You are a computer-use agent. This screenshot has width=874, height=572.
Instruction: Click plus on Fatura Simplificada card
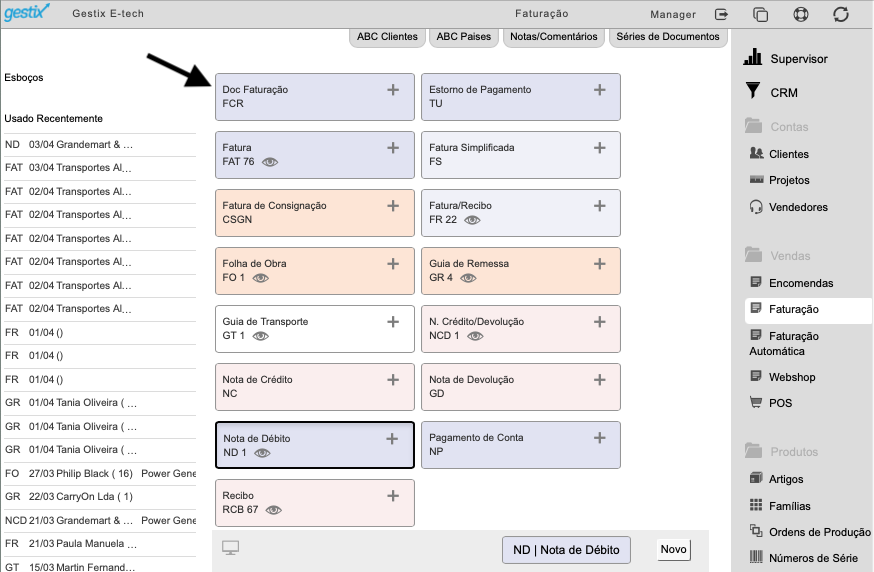(600, 148)
